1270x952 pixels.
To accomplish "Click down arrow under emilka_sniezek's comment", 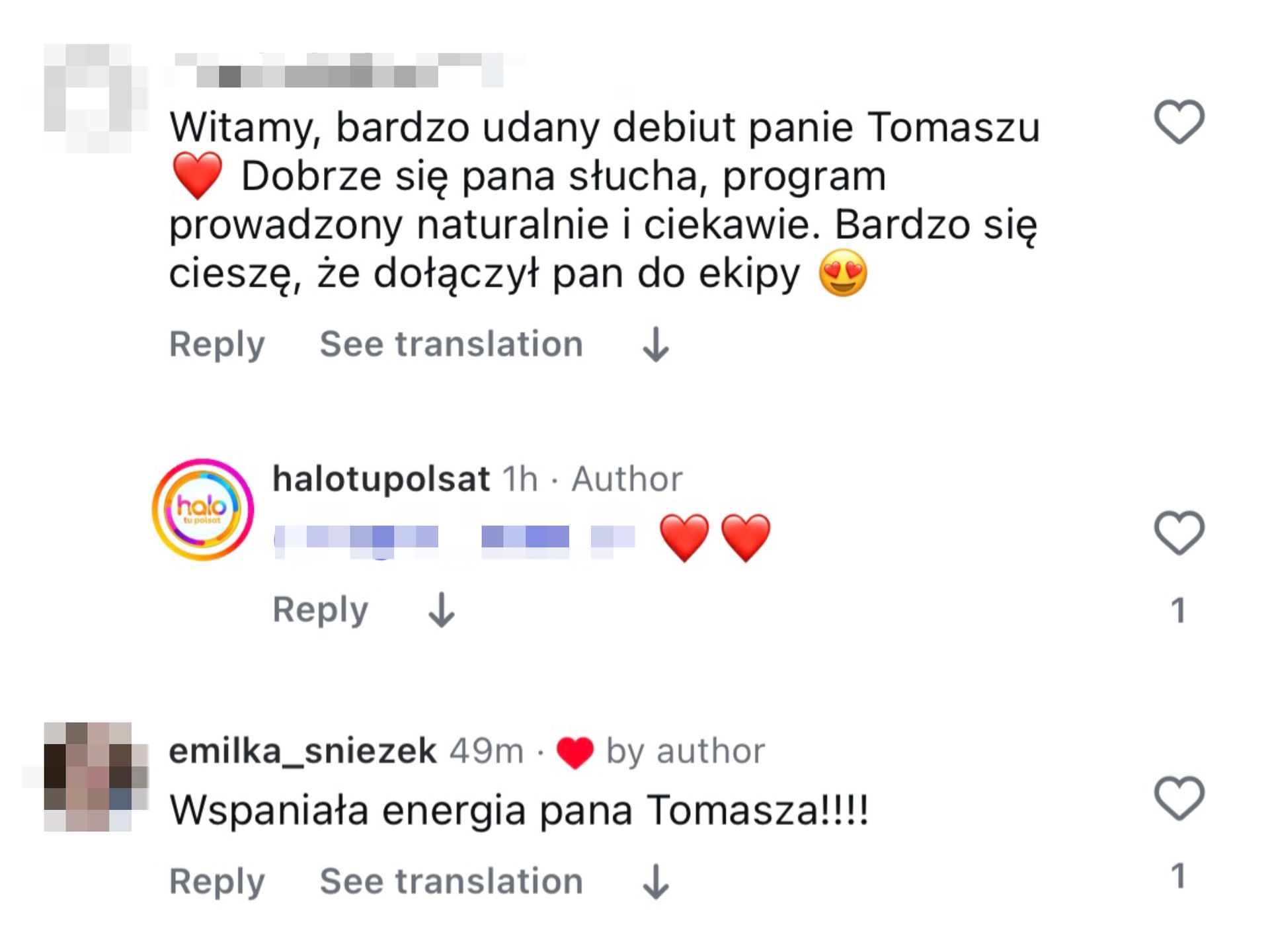I will [x=656, y=881].
